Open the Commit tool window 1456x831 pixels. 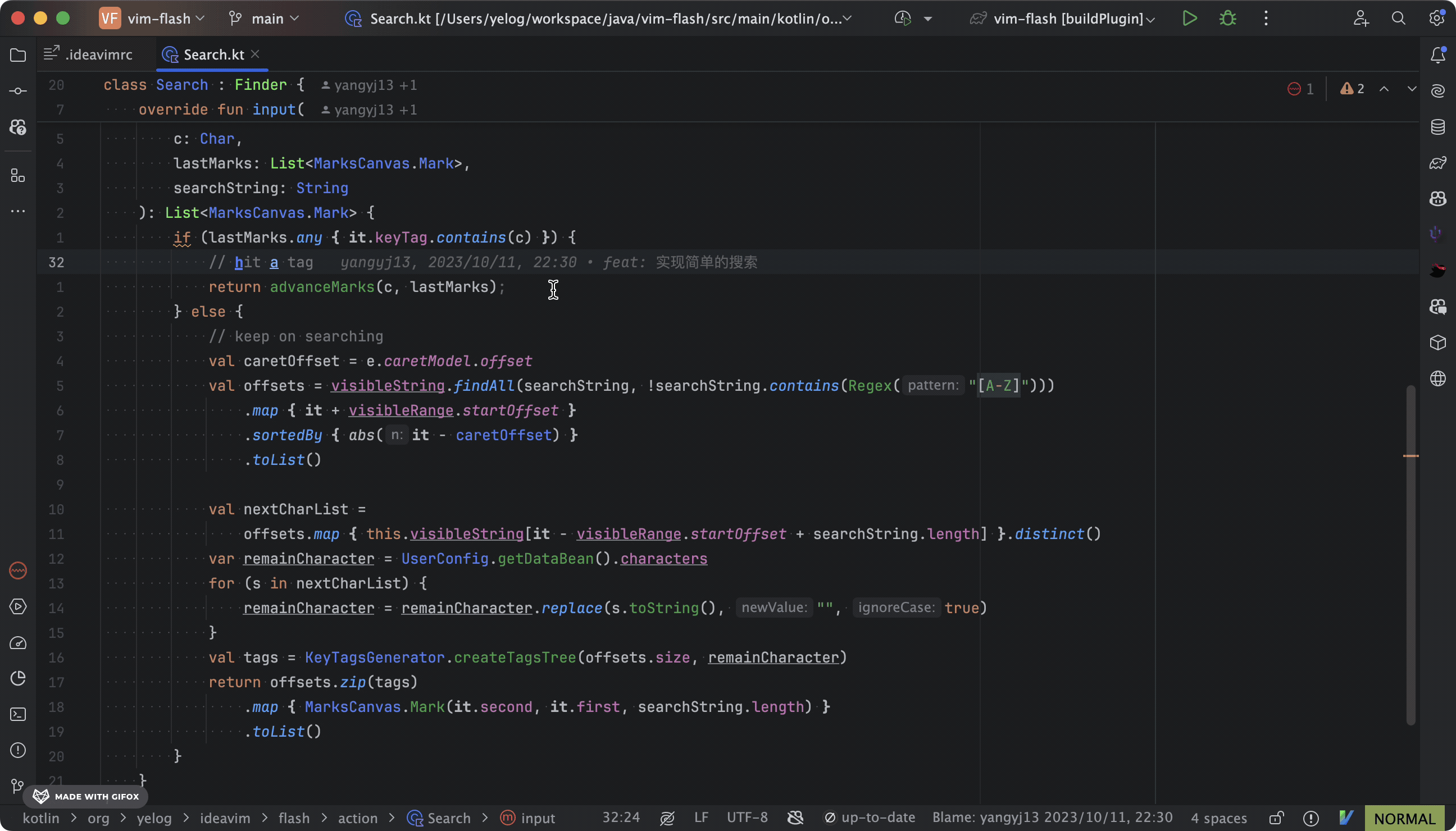[18, 91]
